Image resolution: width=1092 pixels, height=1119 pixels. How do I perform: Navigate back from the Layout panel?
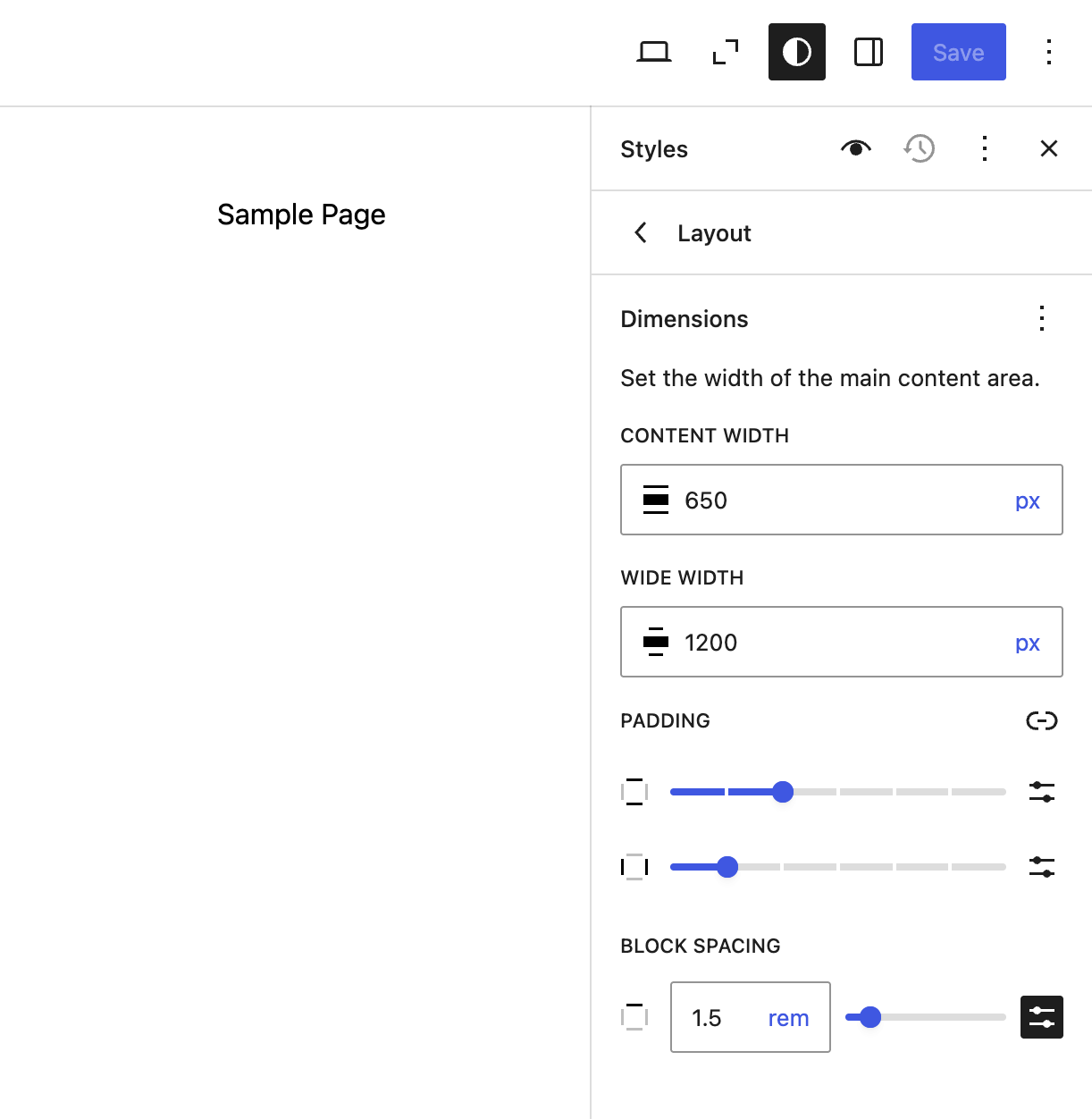tap(640, 232)
